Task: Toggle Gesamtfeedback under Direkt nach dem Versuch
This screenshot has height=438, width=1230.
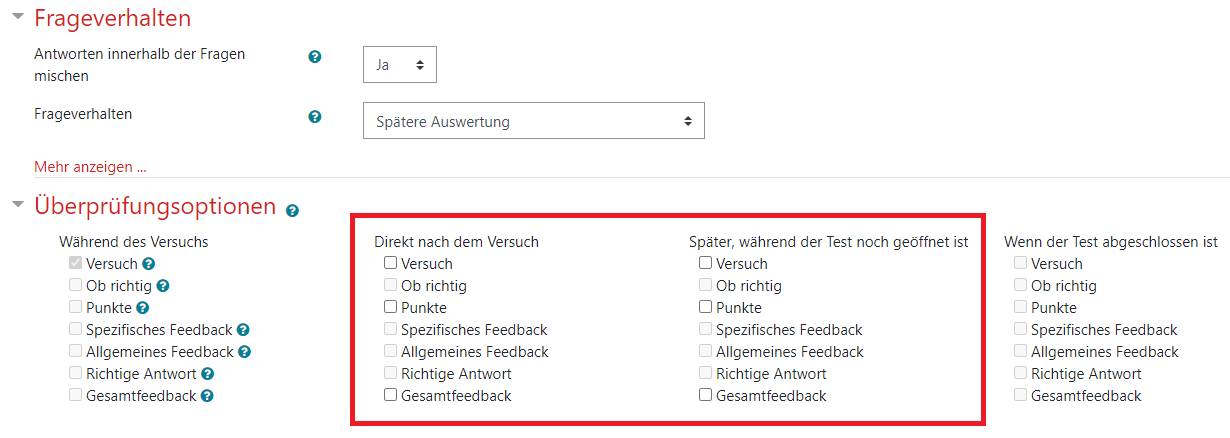Action: click(390, 395)
